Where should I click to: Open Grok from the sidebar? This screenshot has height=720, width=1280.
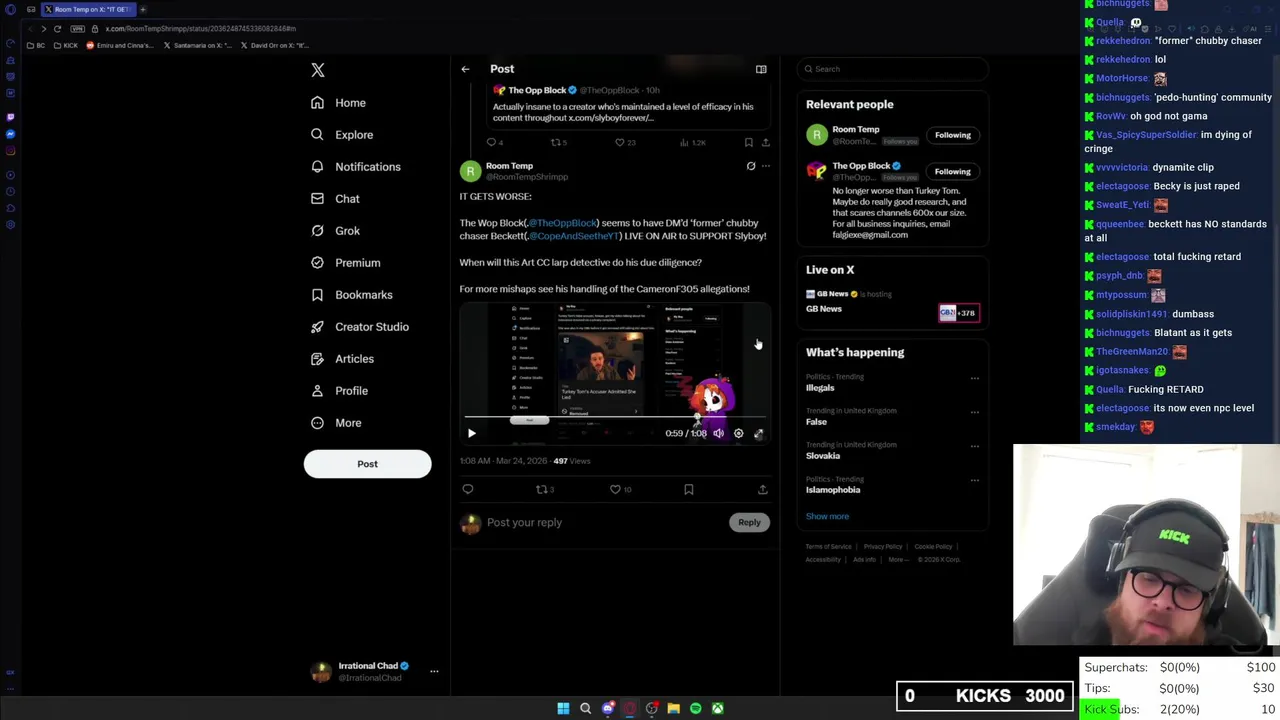(335, 231)
